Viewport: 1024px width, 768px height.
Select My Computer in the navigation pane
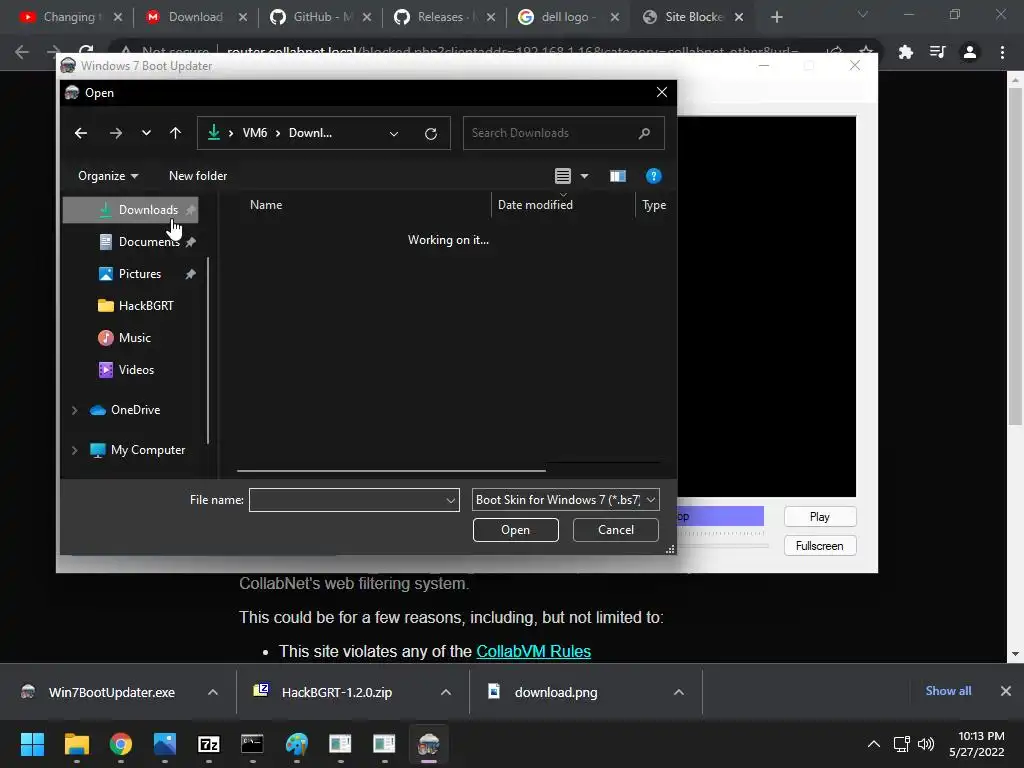tap(148, 450)
